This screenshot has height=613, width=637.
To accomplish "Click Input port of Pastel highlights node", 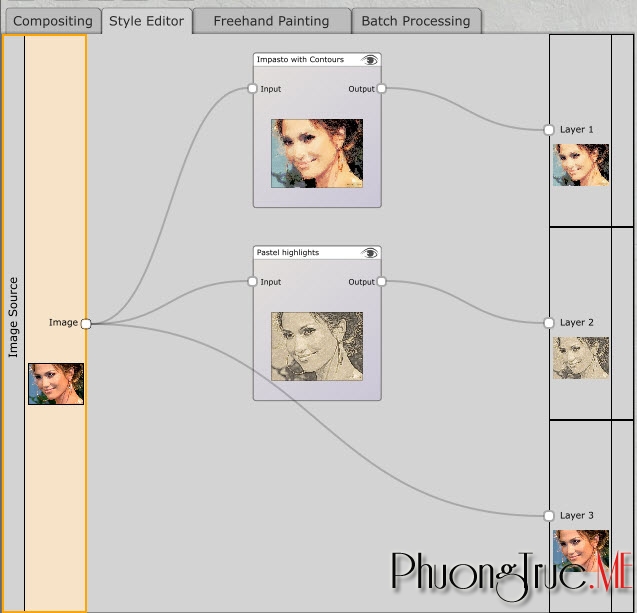I will [252, 282].
